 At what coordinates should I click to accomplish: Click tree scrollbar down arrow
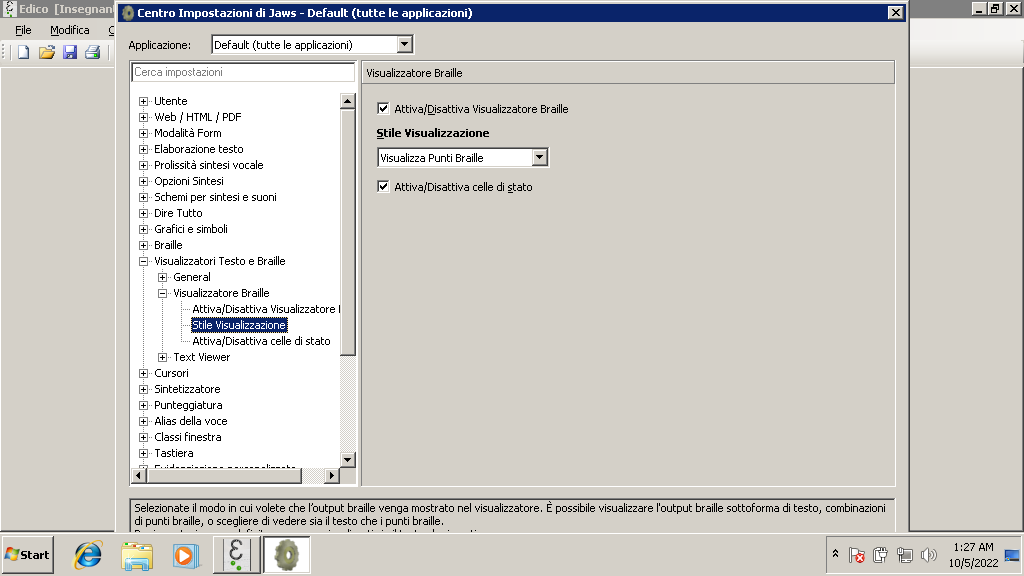tap(347, 460)
